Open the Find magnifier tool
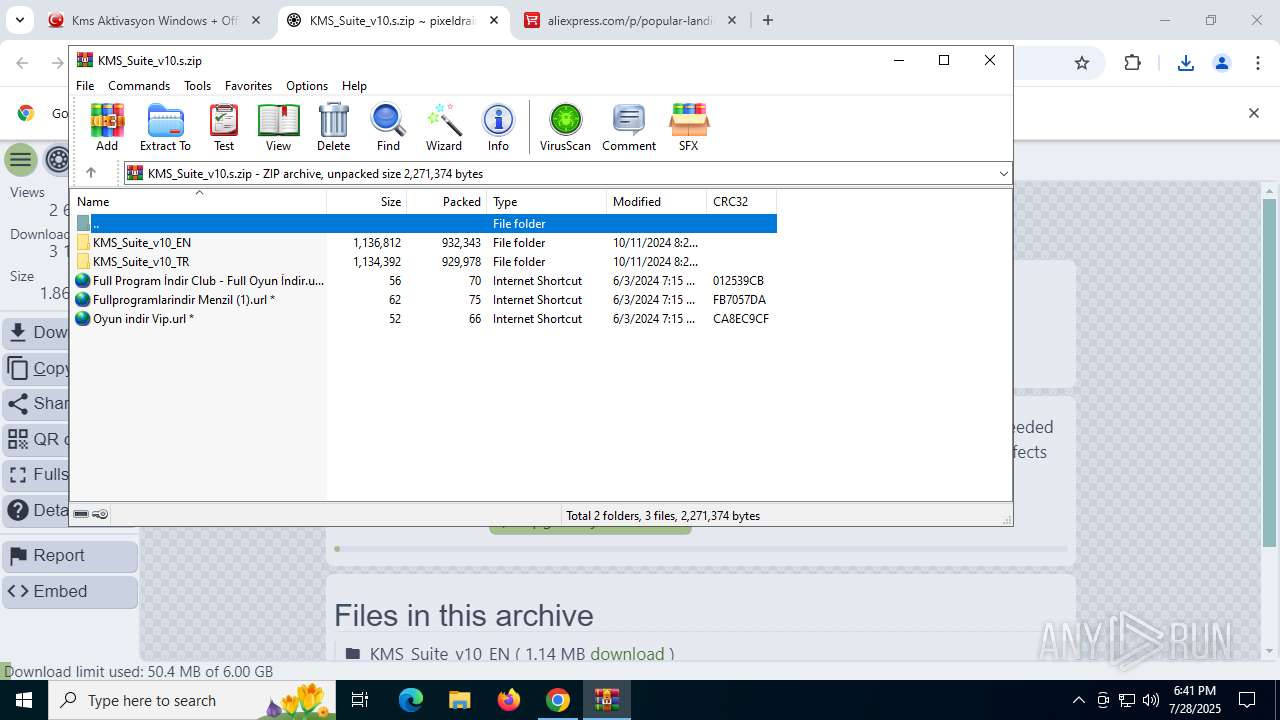1280x720 pixels. [388, 127]
